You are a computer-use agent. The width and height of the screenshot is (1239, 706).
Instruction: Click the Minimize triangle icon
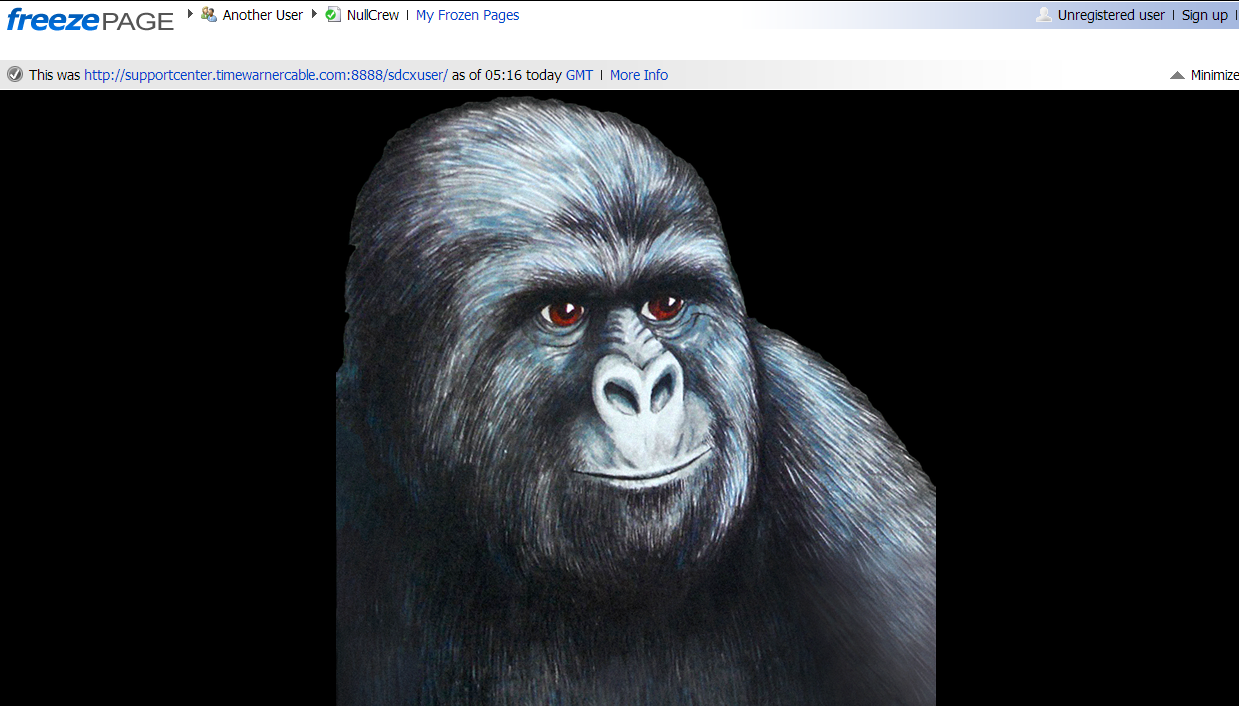pyautogui.click(x=1178, y=75)
